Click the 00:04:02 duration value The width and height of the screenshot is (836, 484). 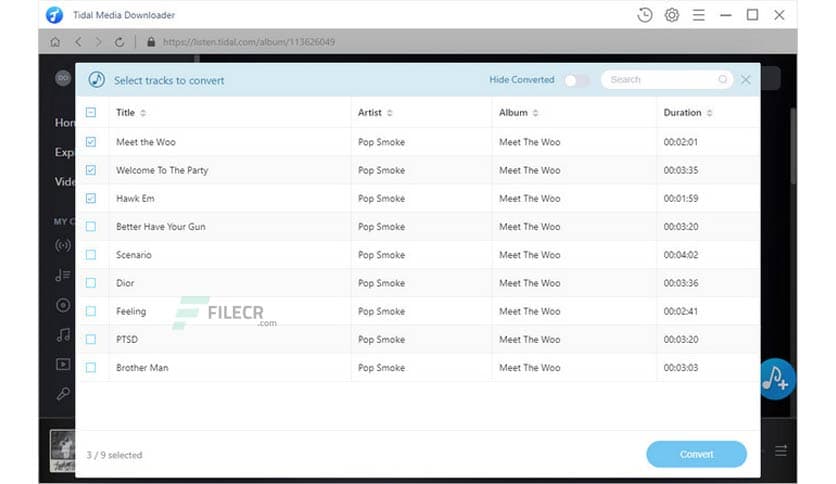pos(681,255)
